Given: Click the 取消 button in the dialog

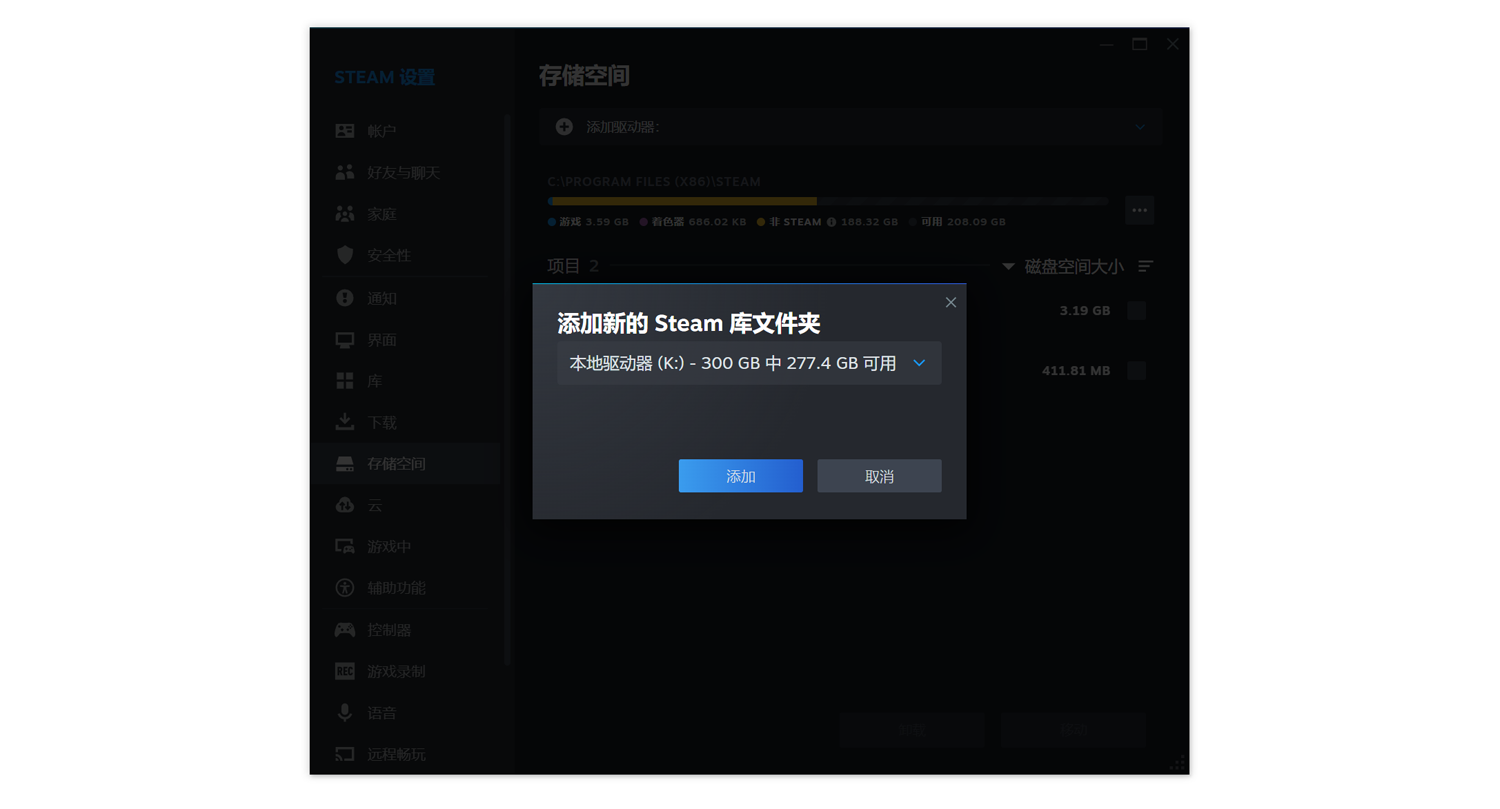Looking at the screenshot, I should click(x=879, y=476).
